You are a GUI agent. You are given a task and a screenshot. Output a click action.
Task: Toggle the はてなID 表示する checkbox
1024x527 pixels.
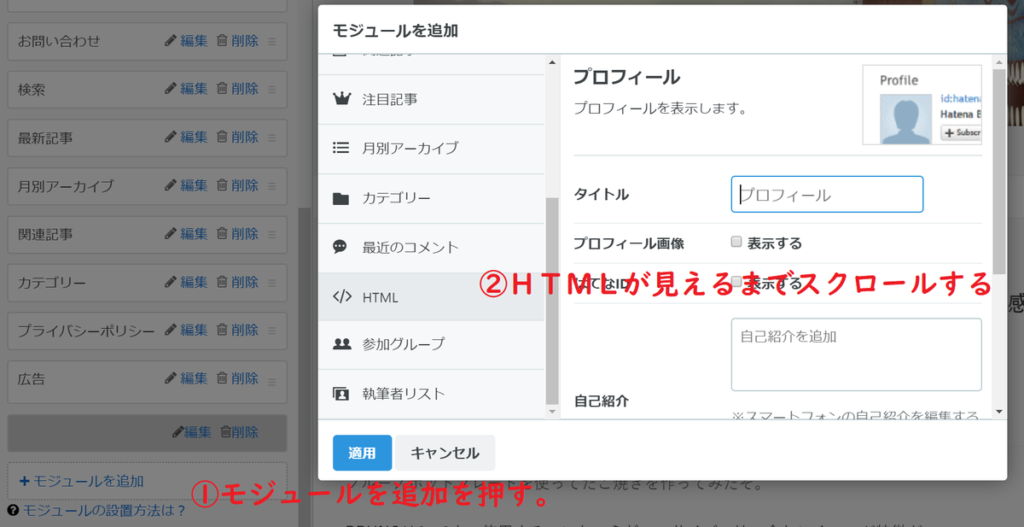click(x=737, y=282)
